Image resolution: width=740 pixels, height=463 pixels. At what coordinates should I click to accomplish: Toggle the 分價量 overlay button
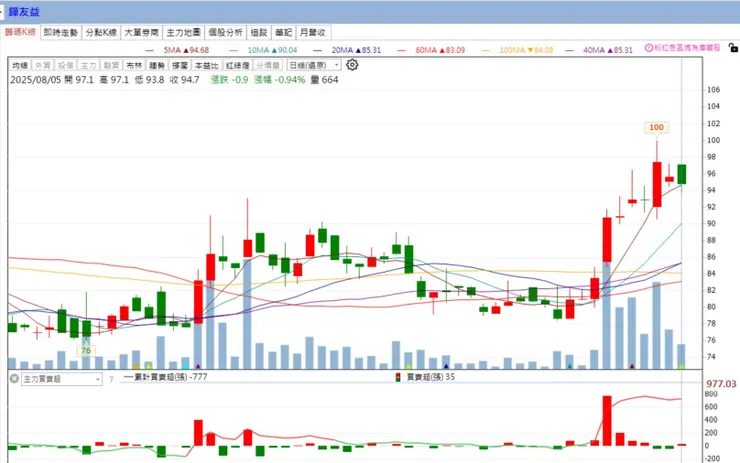pyautogui.click(x=268, y=65)
